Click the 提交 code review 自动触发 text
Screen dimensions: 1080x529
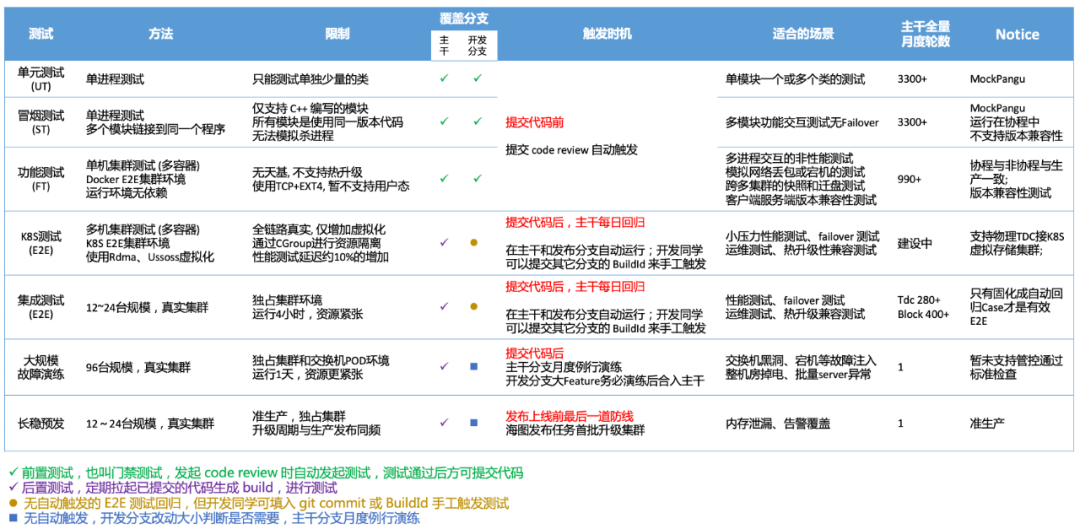coord(574,149)
